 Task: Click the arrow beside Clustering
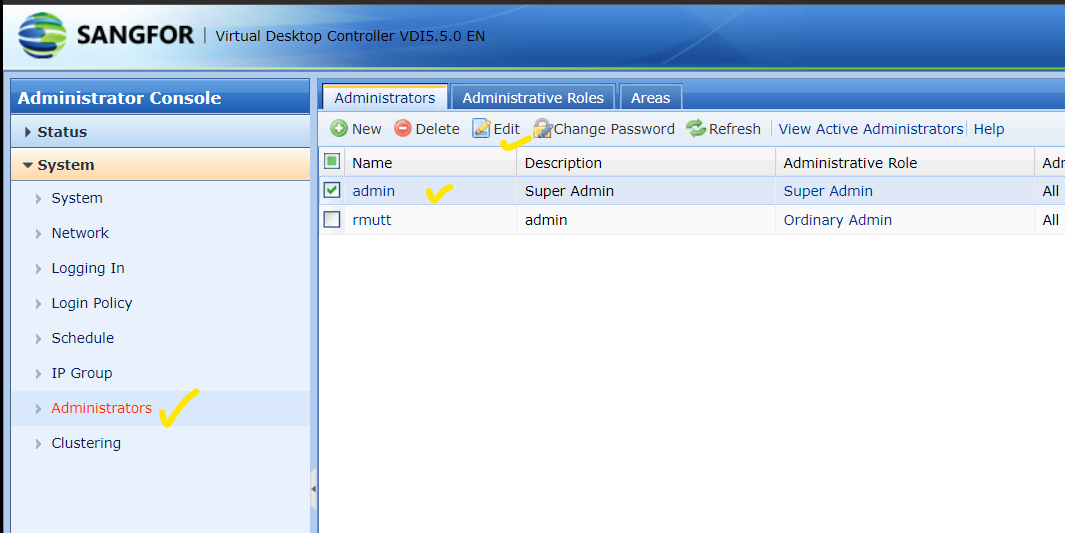(39, 443)
